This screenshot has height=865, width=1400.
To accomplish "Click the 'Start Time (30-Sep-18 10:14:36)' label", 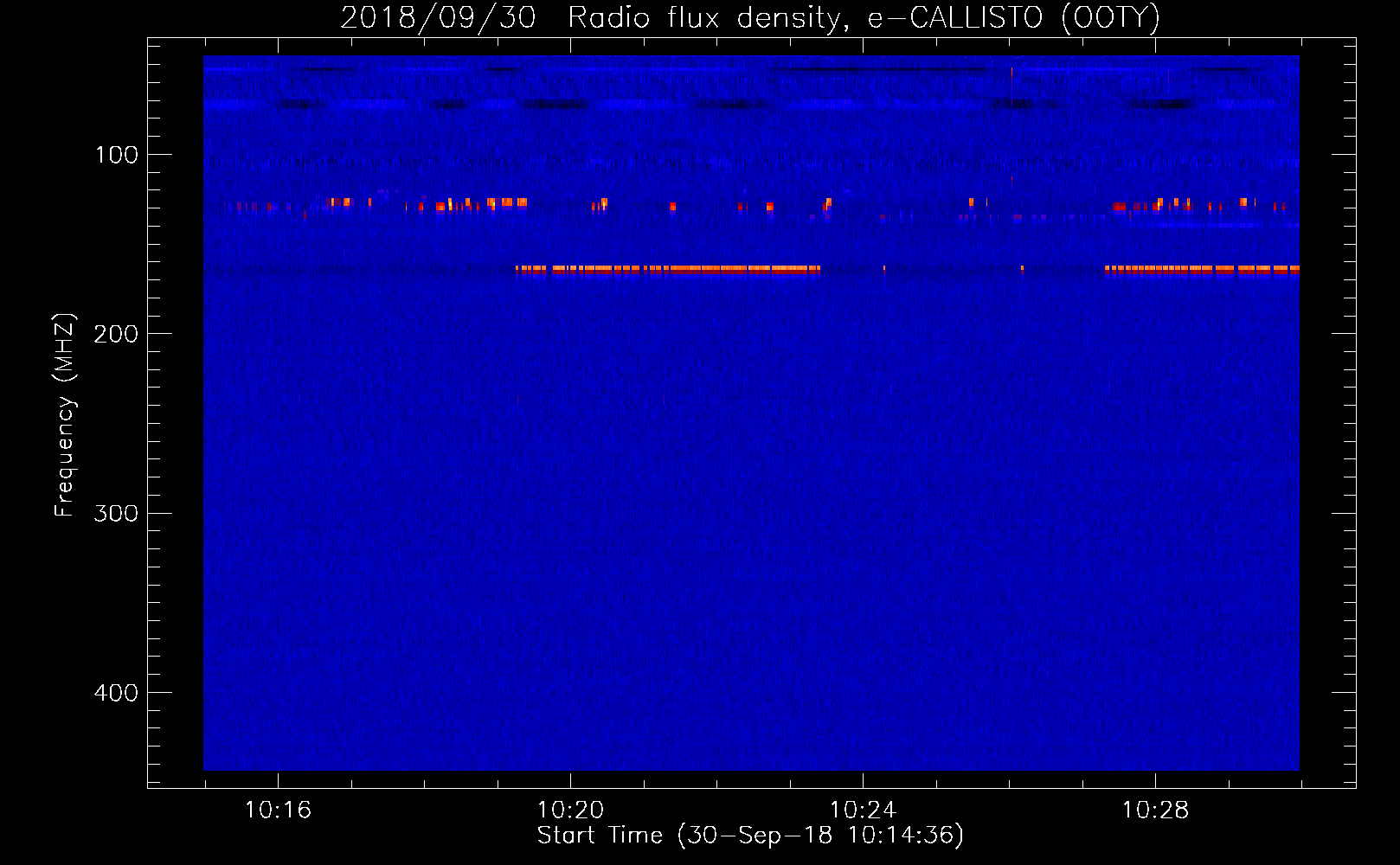I will (750, 836).
